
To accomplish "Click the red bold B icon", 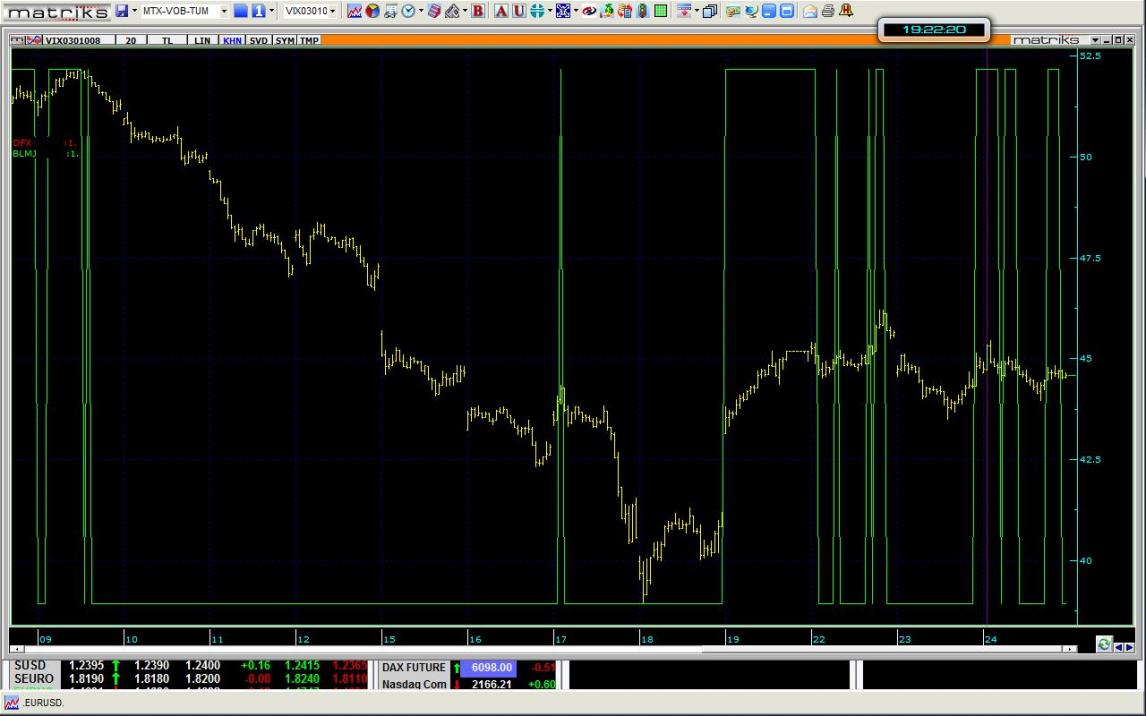I will click(x=477, y=11).
